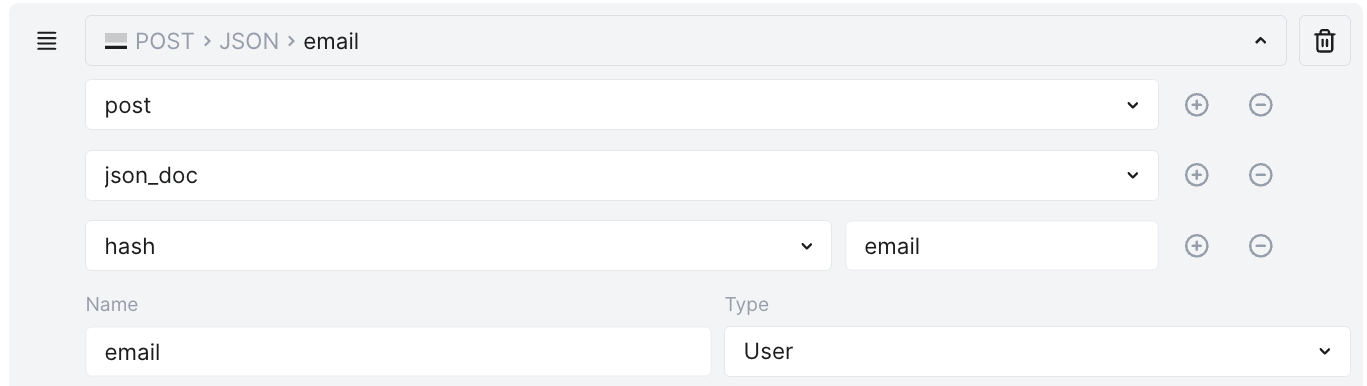Add a step after the post row
The image size is (1367, 386).
tap(1196, 105)
